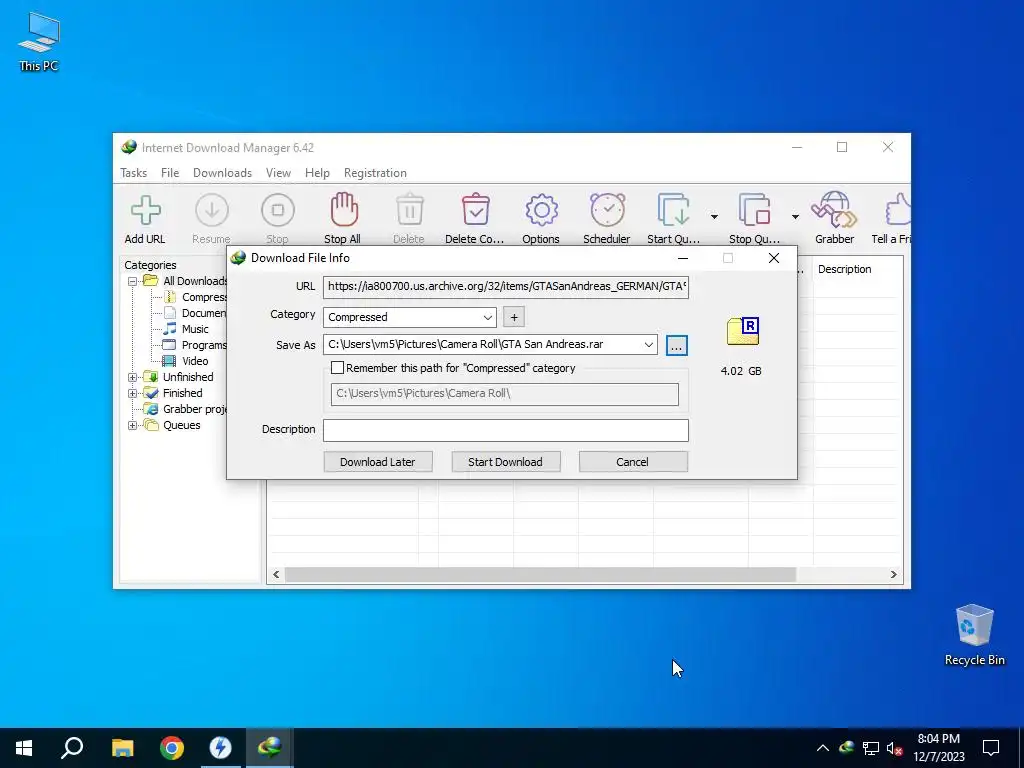1024x768 pixels.
Task: Click Cancel in Download File Info
Action: [633, 462]
